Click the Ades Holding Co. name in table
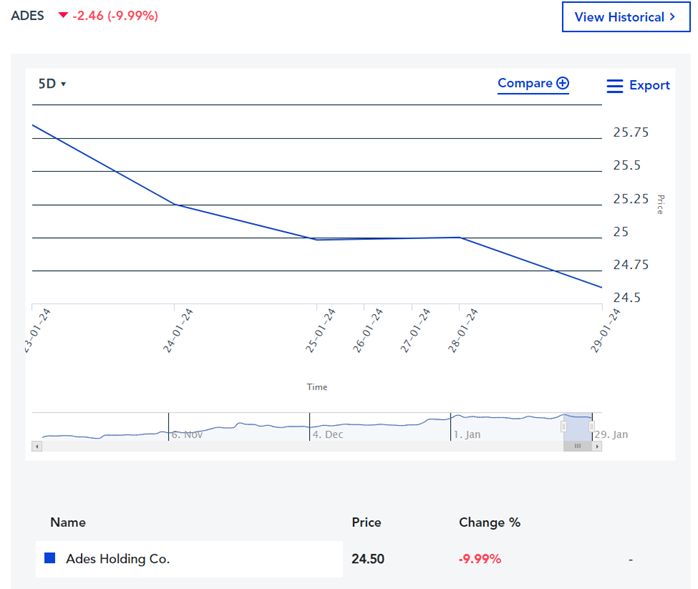This screenshot has height=589, width=698. click(x=118, y=559)
